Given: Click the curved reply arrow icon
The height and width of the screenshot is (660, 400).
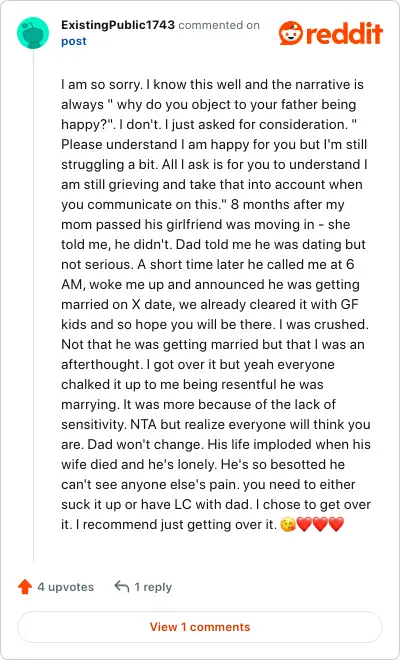Looking at the screenshot, I should coord(122,586).
